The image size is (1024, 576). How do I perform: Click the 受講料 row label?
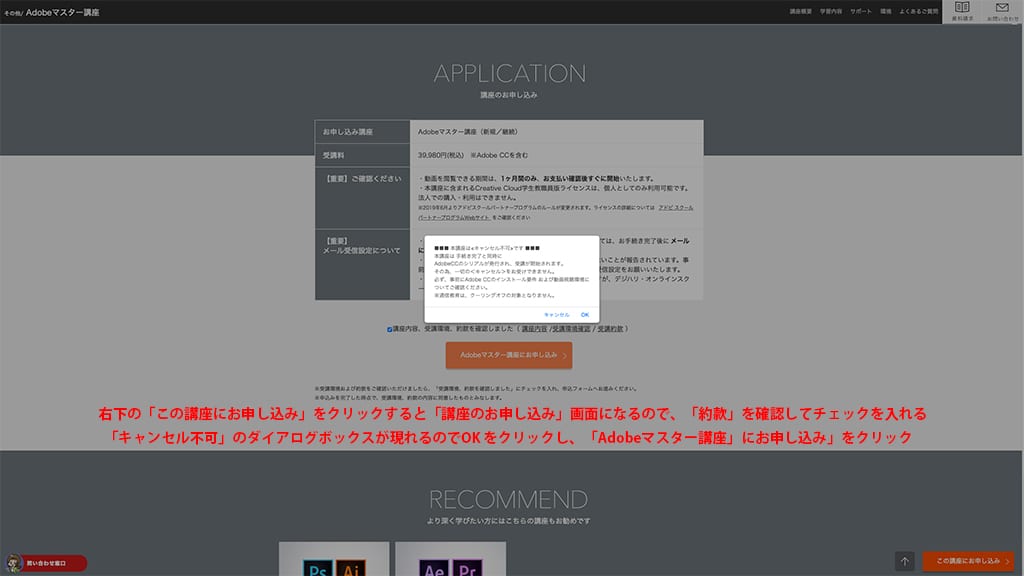click(x=333, y=155)
